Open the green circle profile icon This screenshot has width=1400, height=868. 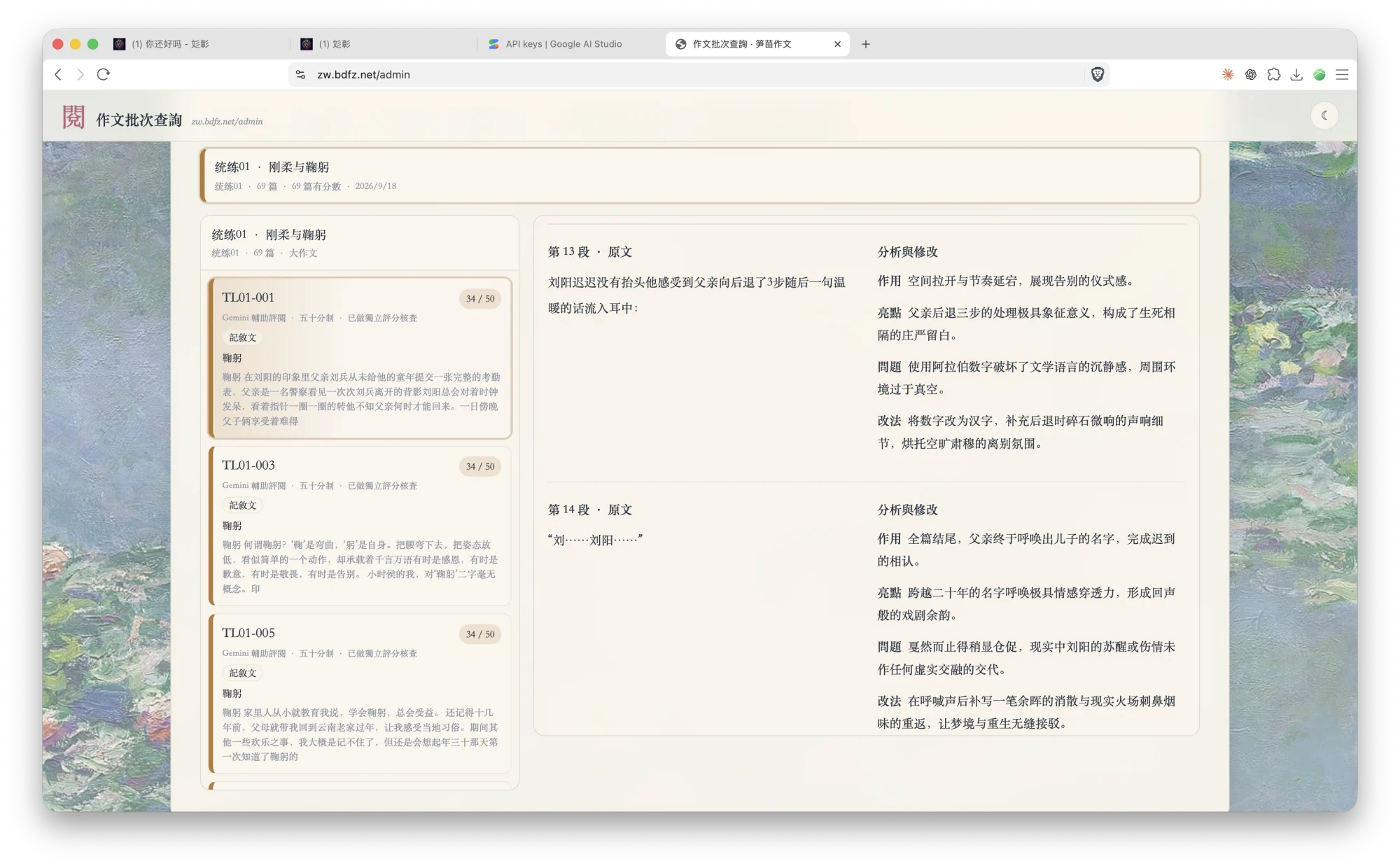[1319, 74]
